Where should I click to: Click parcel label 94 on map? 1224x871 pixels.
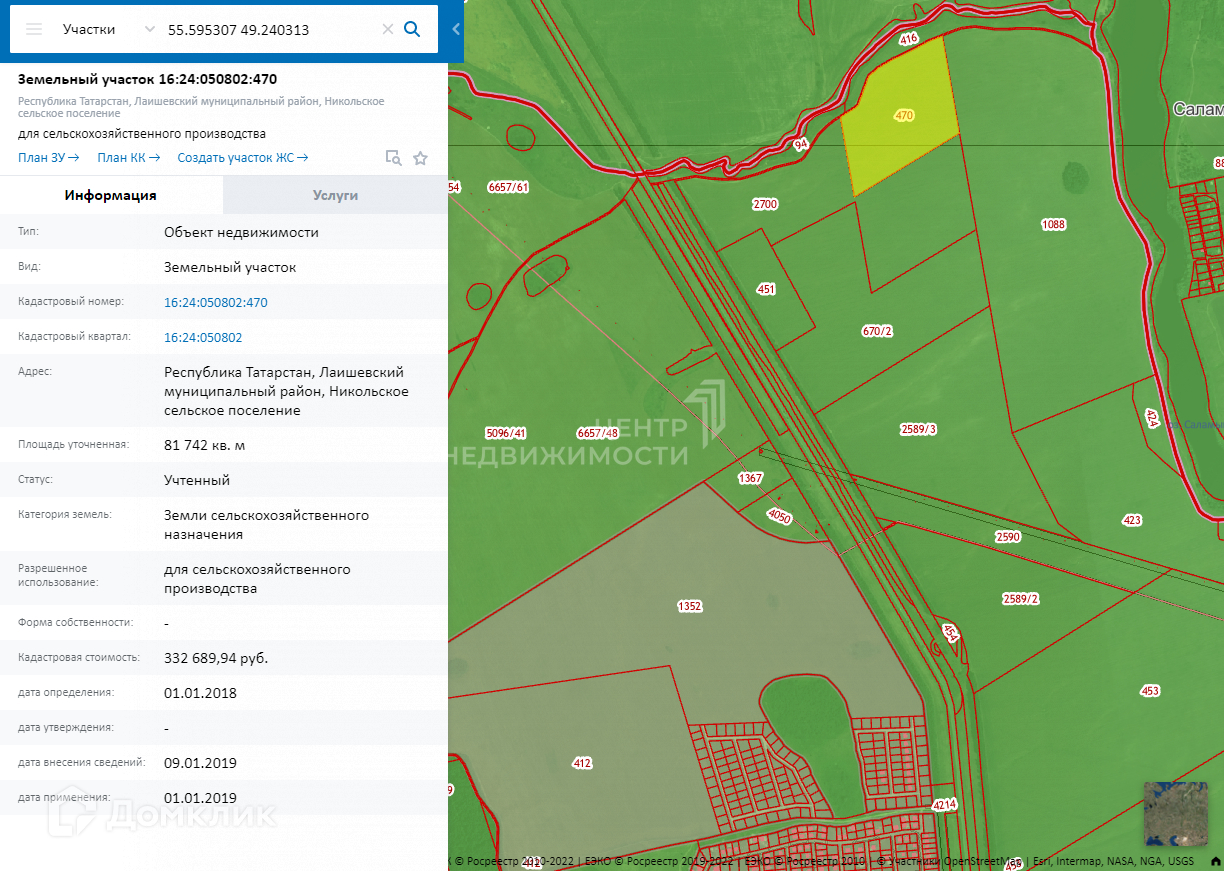click(x=800, y=144)
